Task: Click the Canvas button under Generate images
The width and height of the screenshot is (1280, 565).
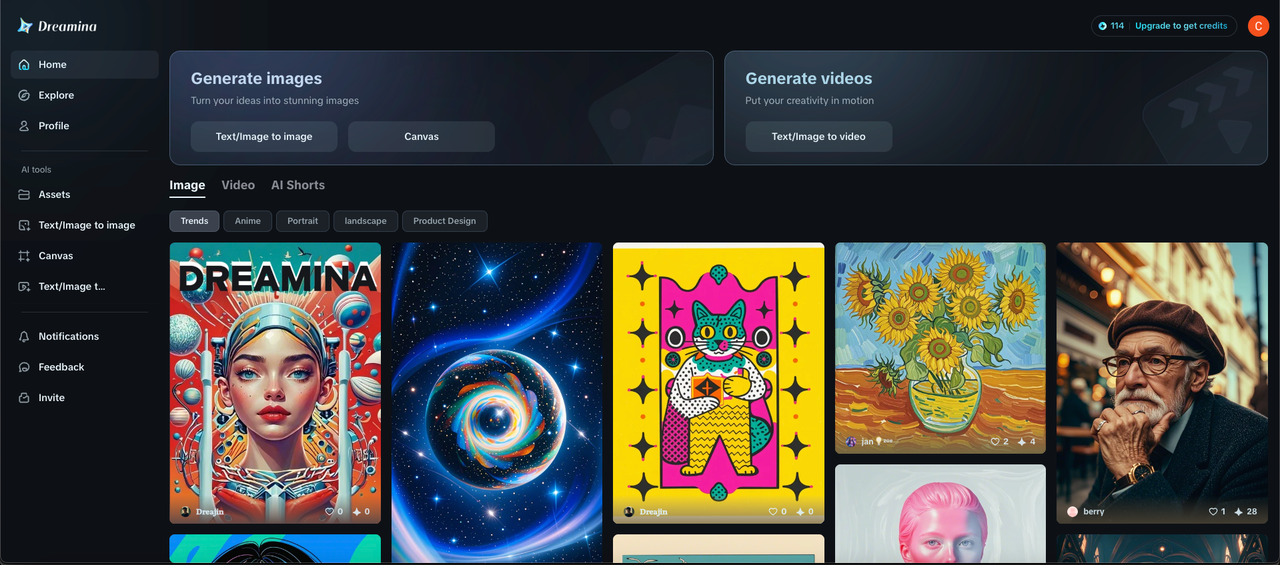Action: 421,136
